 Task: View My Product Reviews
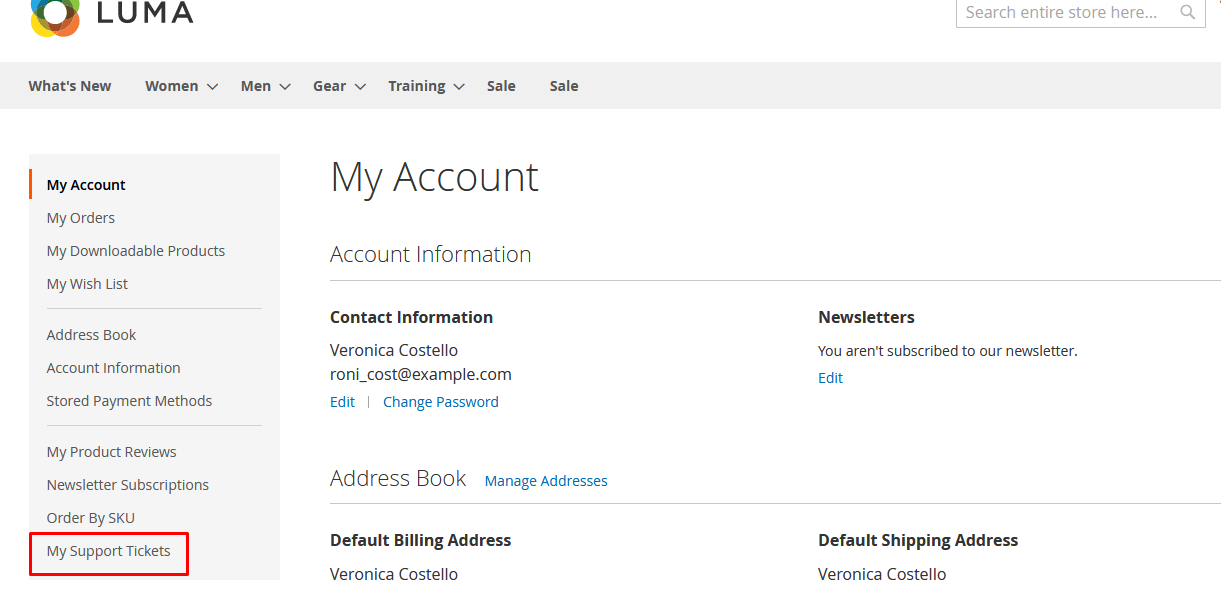(x=111, y=452)
